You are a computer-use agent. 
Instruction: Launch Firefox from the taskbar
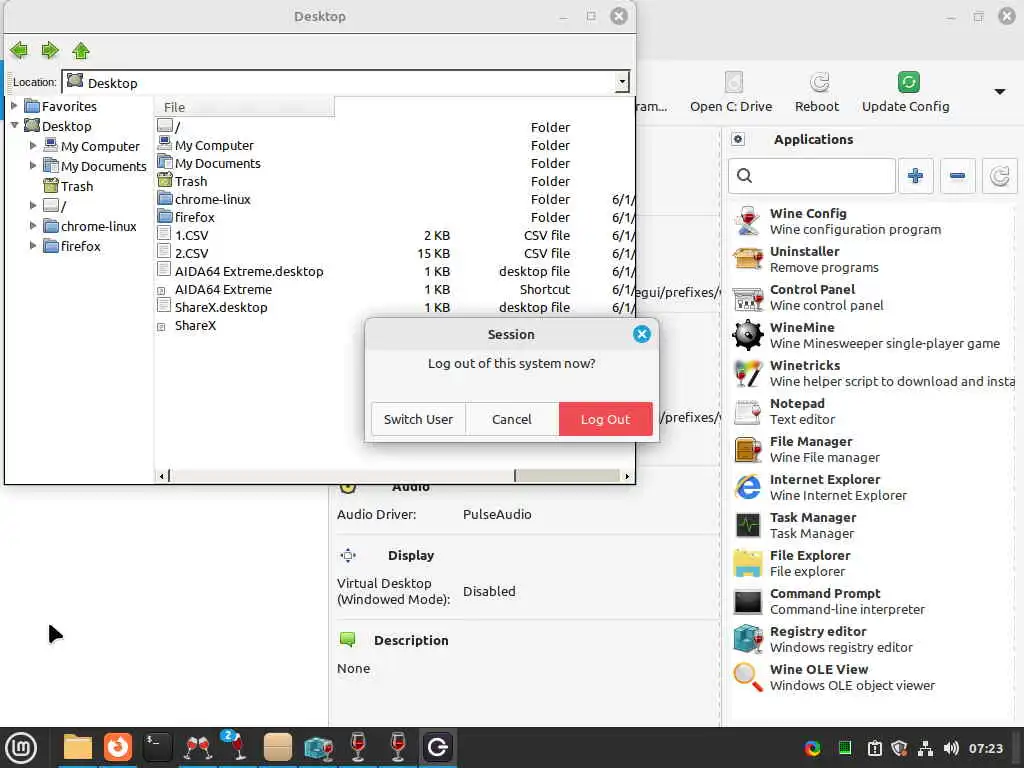[118, 747]
